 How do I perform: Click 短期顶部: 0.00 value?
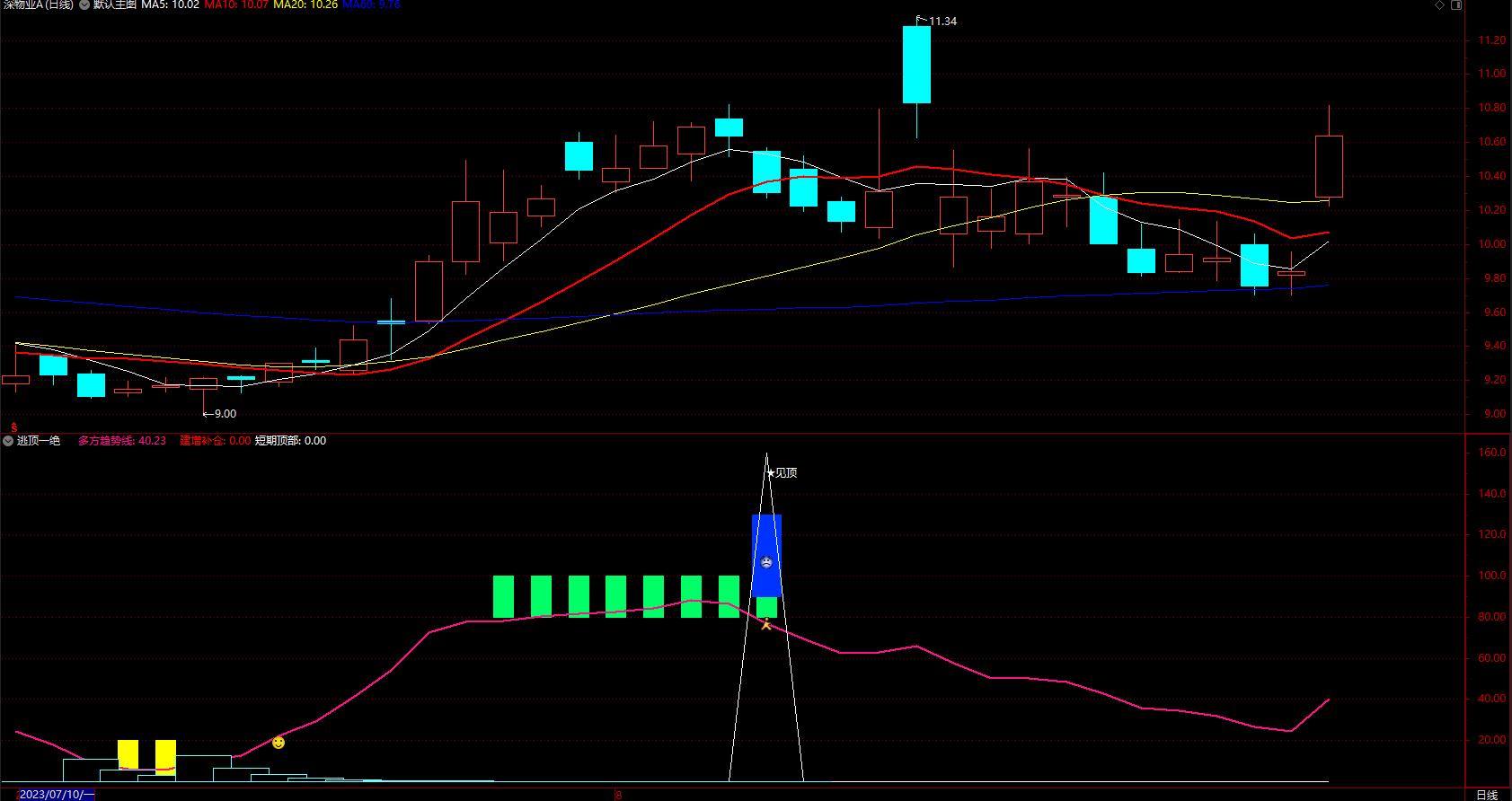click(x=290, y=441)
